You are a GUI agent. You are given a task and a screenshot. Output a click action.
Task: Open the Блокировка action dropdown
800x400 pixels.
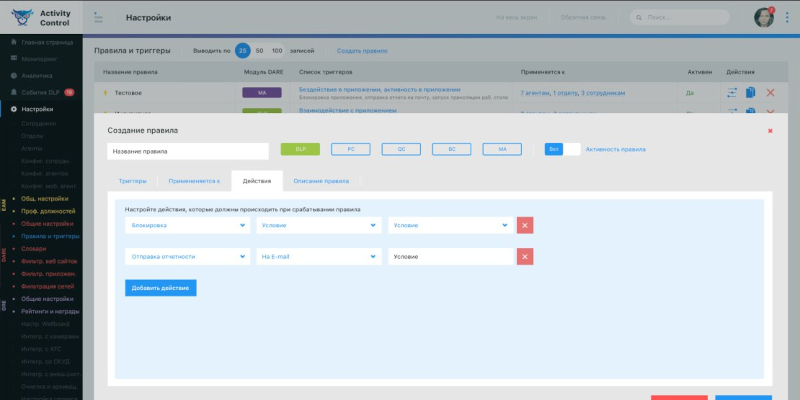coord(187,225)
